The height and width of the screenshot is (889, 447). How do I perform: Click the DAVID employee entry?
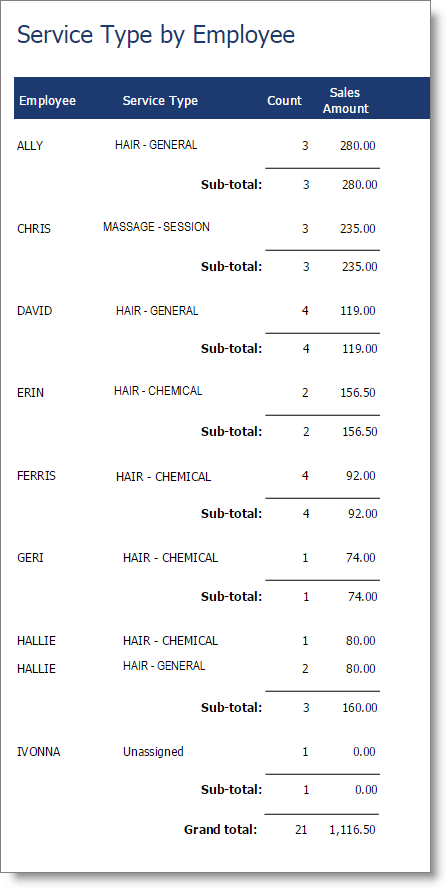[x=35, y=311]
